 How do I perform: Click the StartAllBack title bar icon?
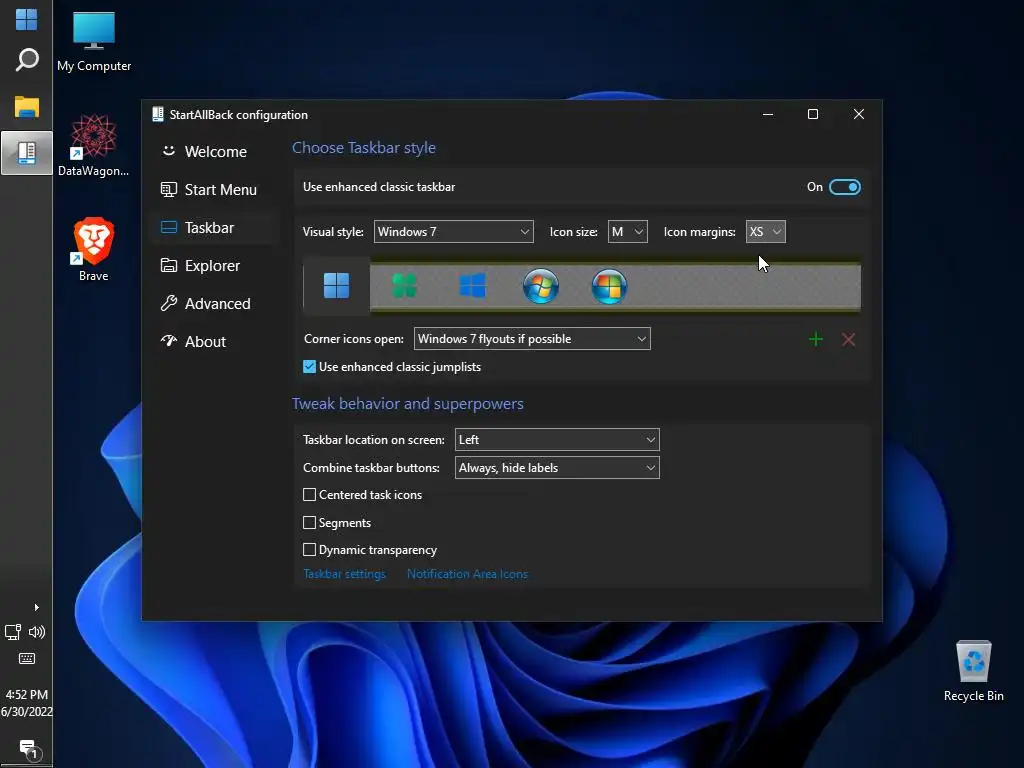[157, 114]
